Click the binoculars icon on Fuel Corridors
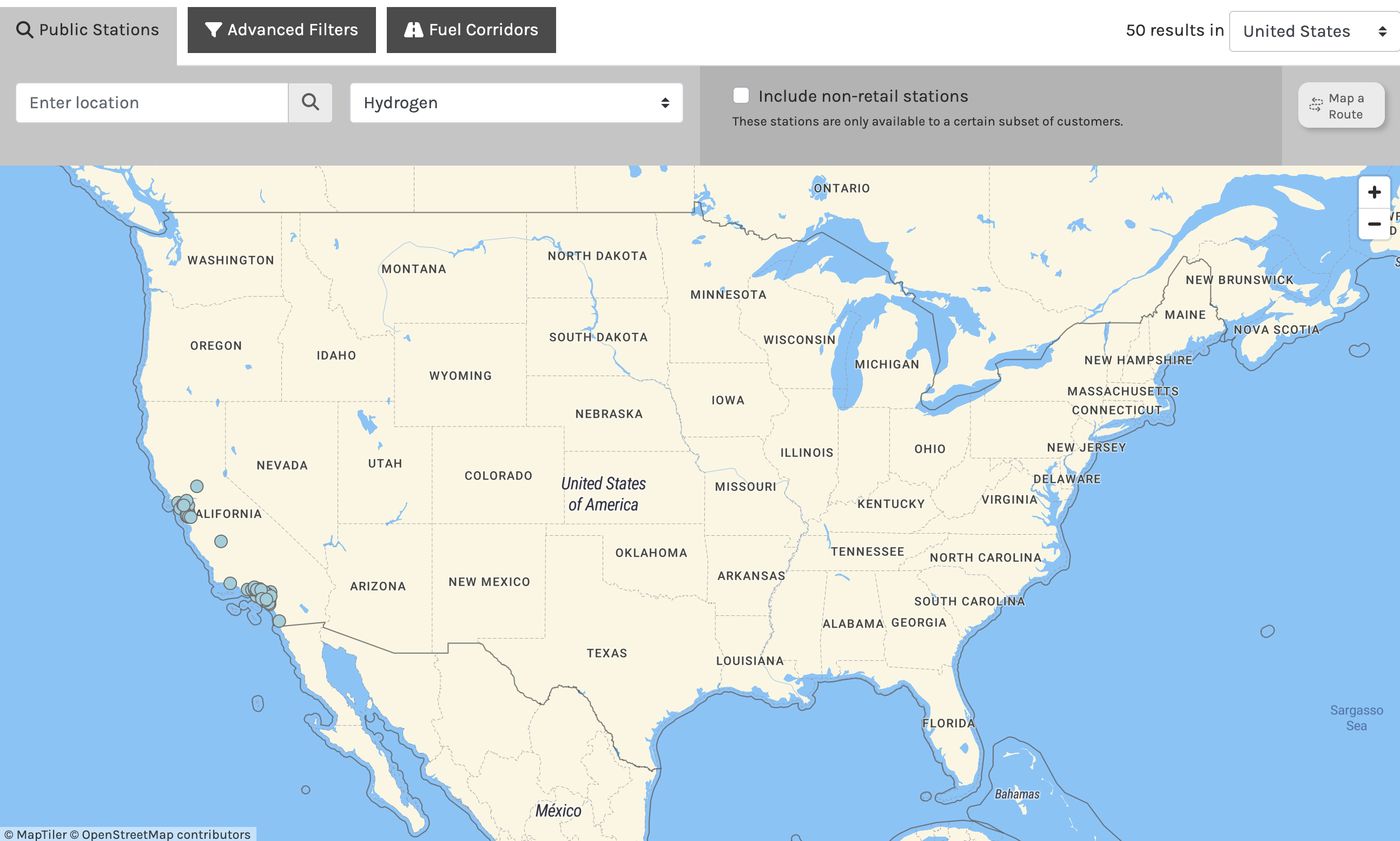 414,29
